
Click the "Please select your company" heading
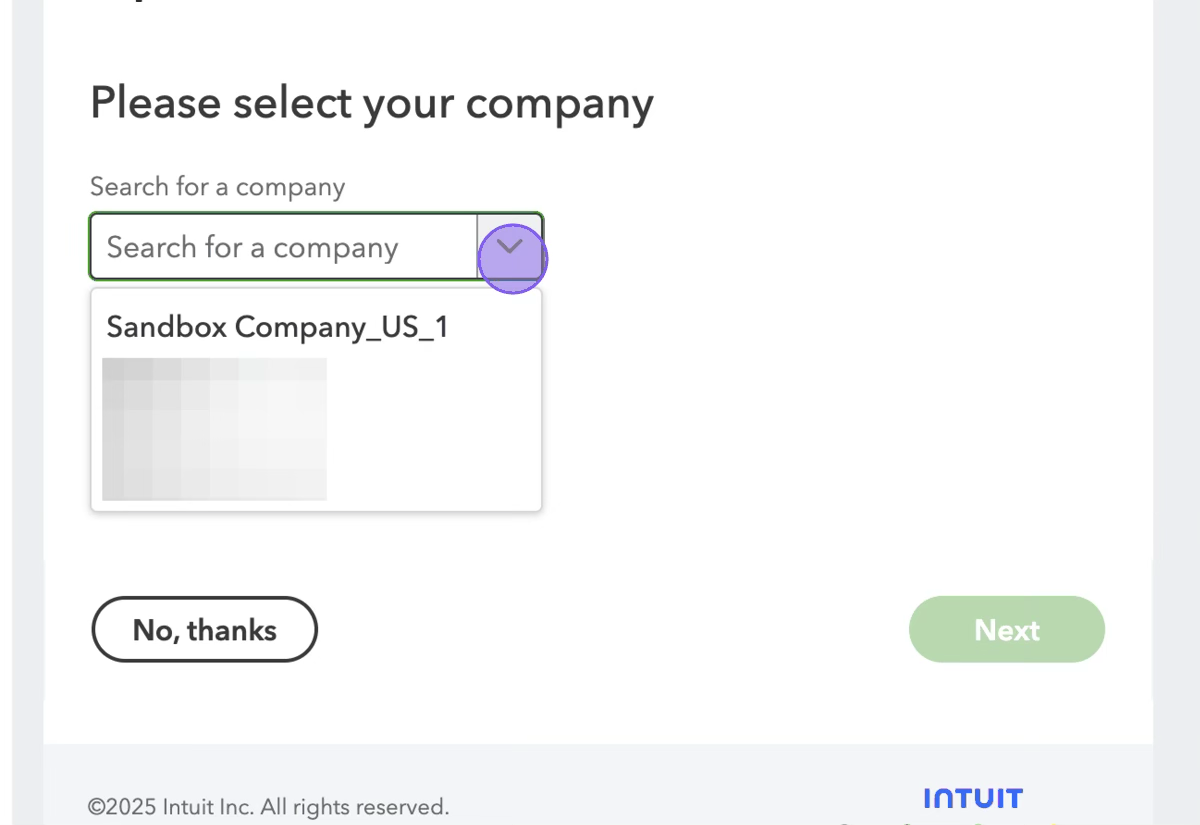[x=371, y=104]
